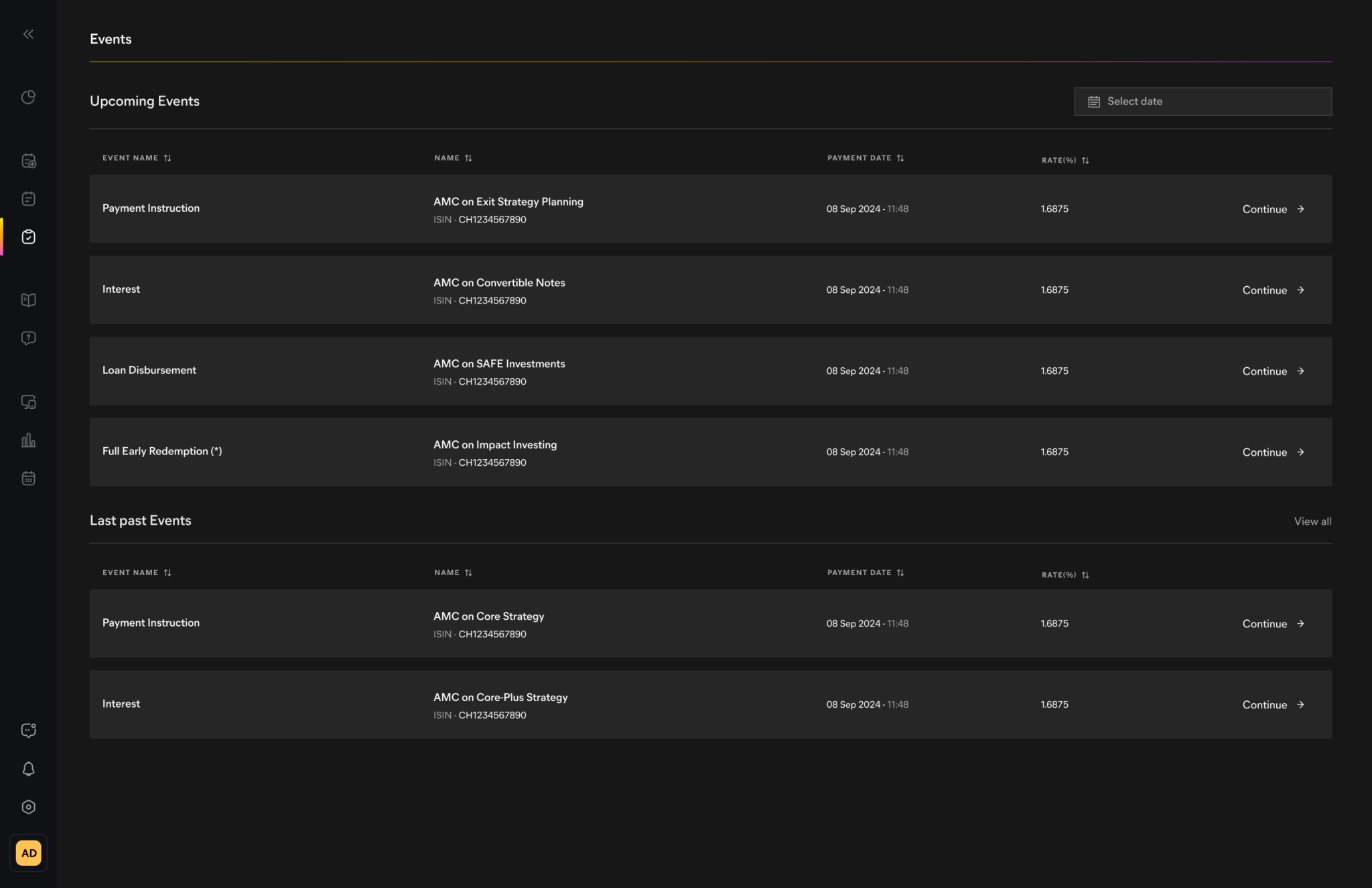Select 'AMC on Core-Plus Strategy' text
The image size is (1372, 888).
[x=500, y=698]
